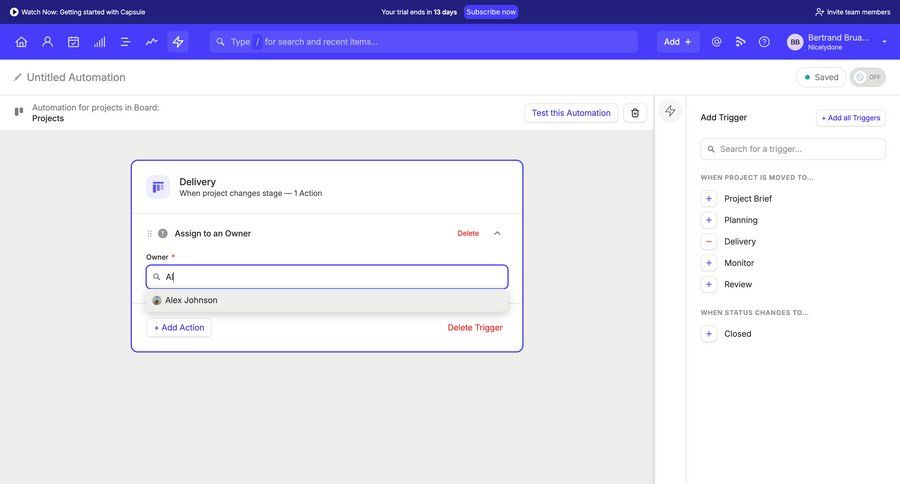The width and height of the screenshot is (900, 484).
Task: Remove the Delivery trigger with minus button
Action: pos(709,242)
